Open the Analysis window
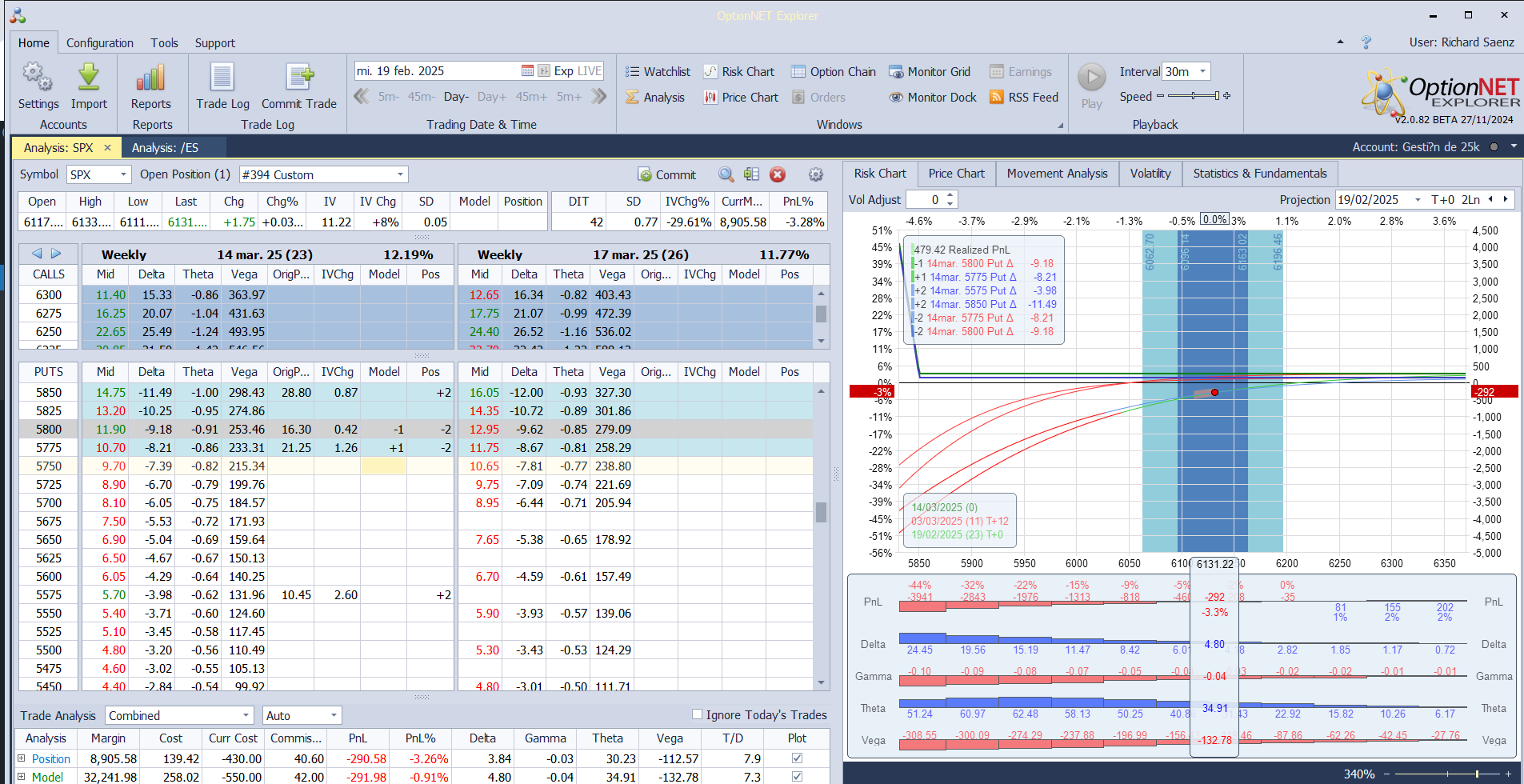The image size is (1524, 784). click(655, 97)
